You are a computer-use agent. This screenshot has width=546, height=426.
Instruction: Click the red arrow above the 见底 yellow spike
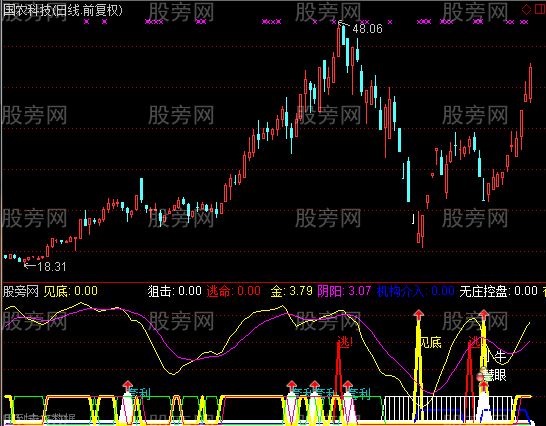(x=418, y=315)
